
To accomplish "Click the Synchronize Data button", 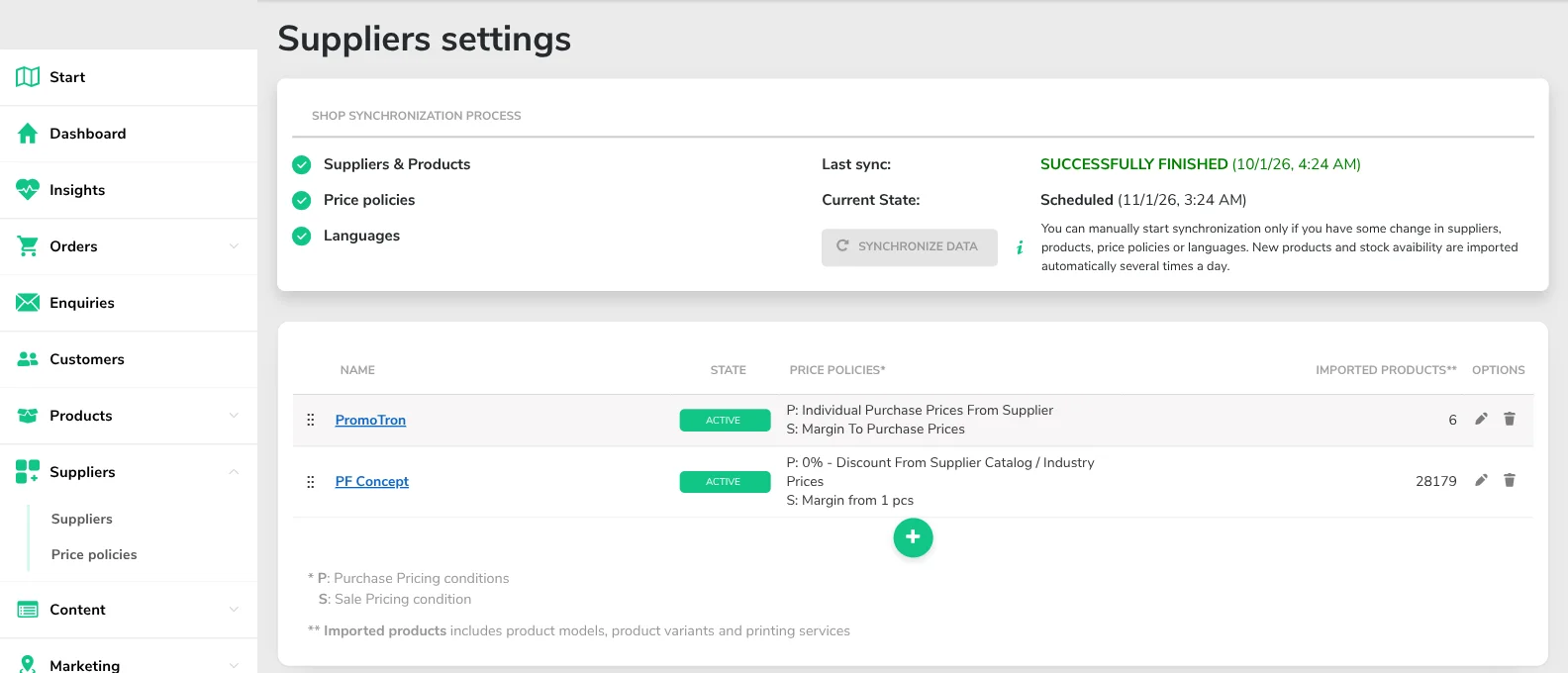I will click(x=909, y=247).
